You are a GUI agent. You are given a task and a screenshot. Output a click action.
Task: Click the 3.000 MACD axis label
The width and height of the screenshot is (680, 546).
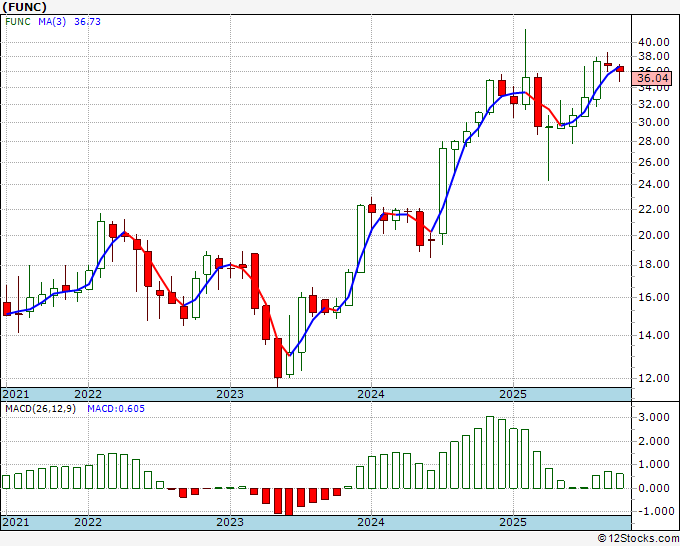[x=654, y=418]
